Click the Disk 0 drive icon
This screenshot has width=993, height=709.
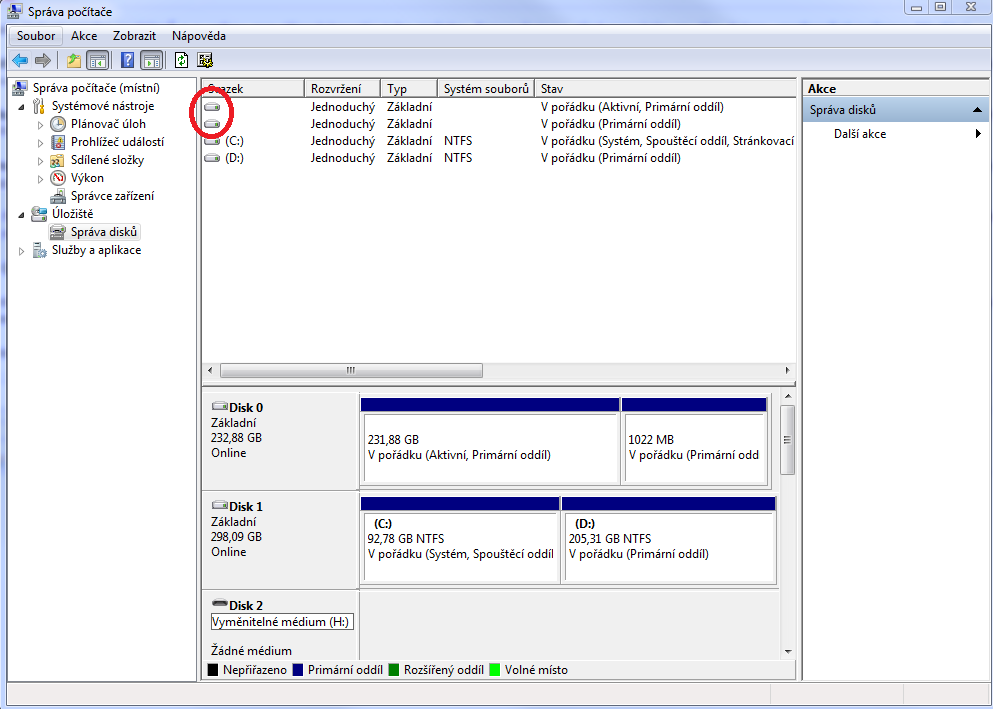point(220,406)
